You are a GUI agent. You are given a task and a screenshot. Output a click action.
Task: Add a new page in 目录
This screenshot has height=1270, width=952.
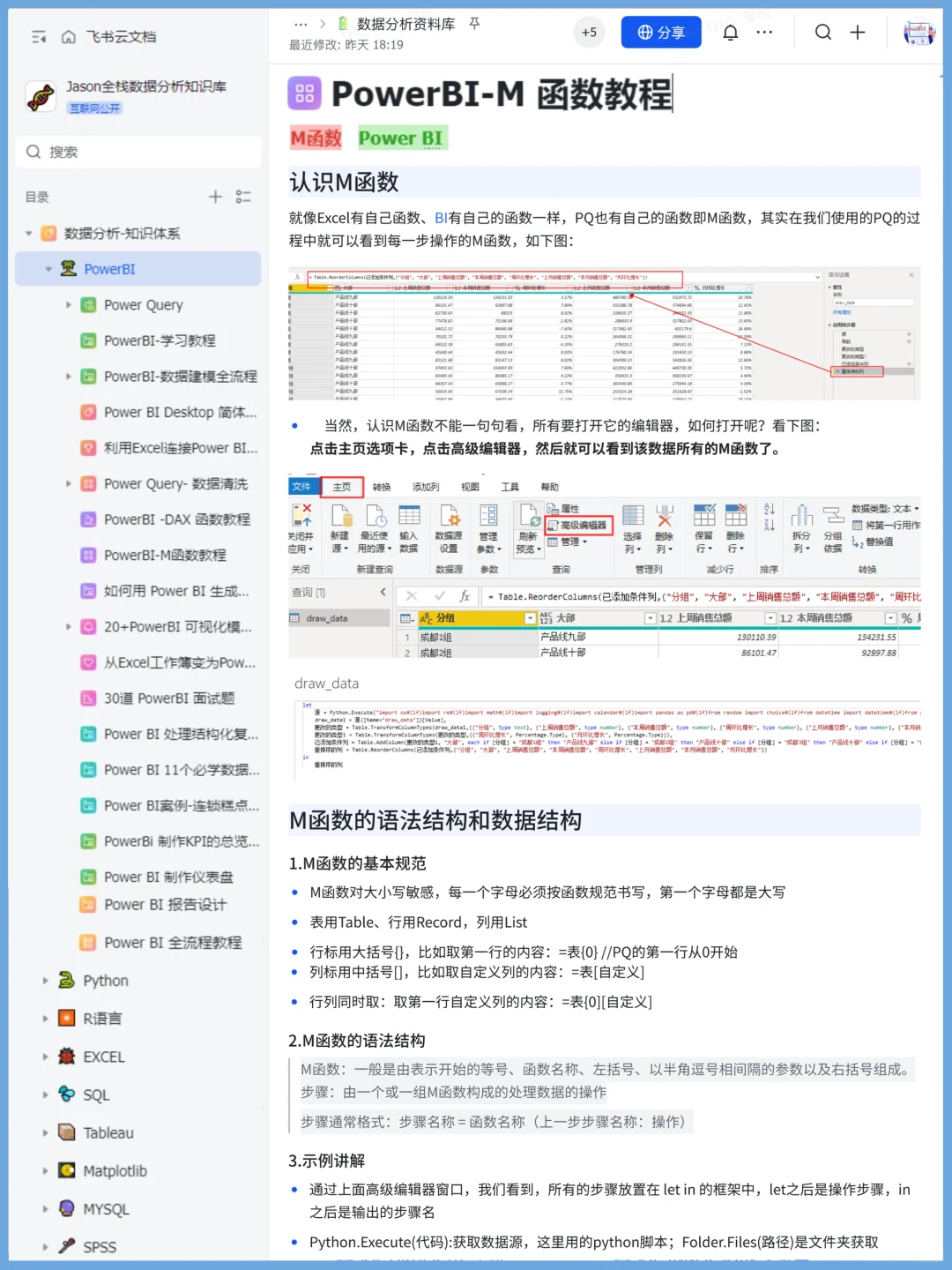pyautogui.click(x=215, y=197)
